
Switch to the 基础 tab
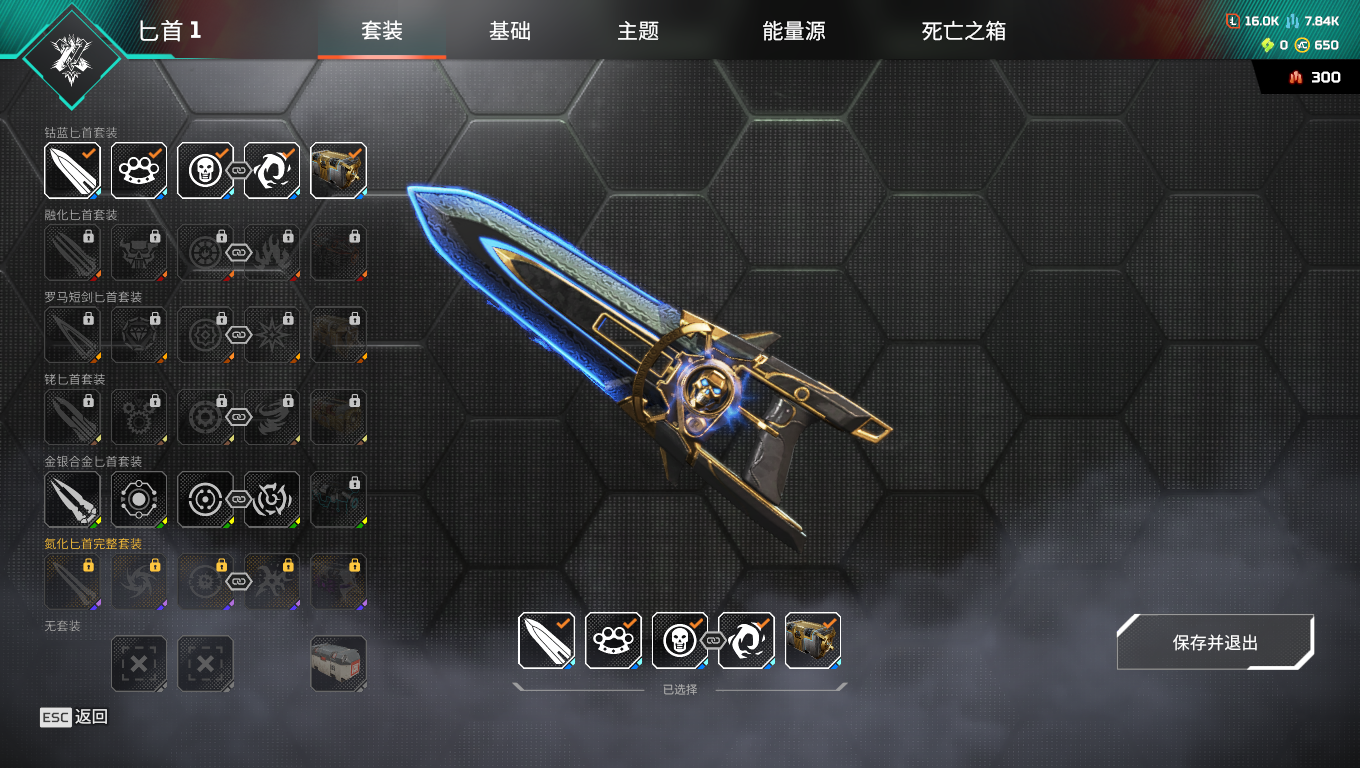[x=510, y=31]
